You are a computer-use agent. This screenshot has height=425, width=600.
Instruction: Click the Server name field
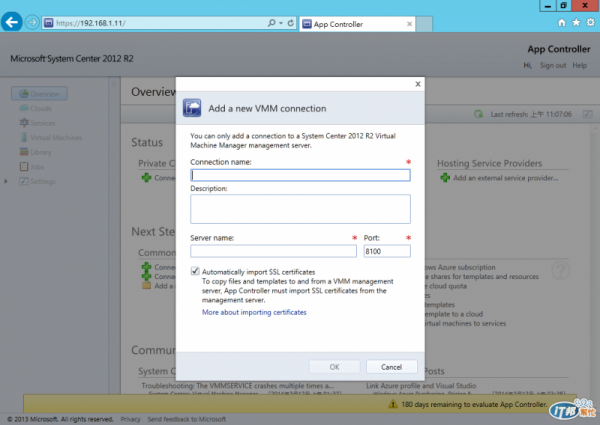coord(274,251)
